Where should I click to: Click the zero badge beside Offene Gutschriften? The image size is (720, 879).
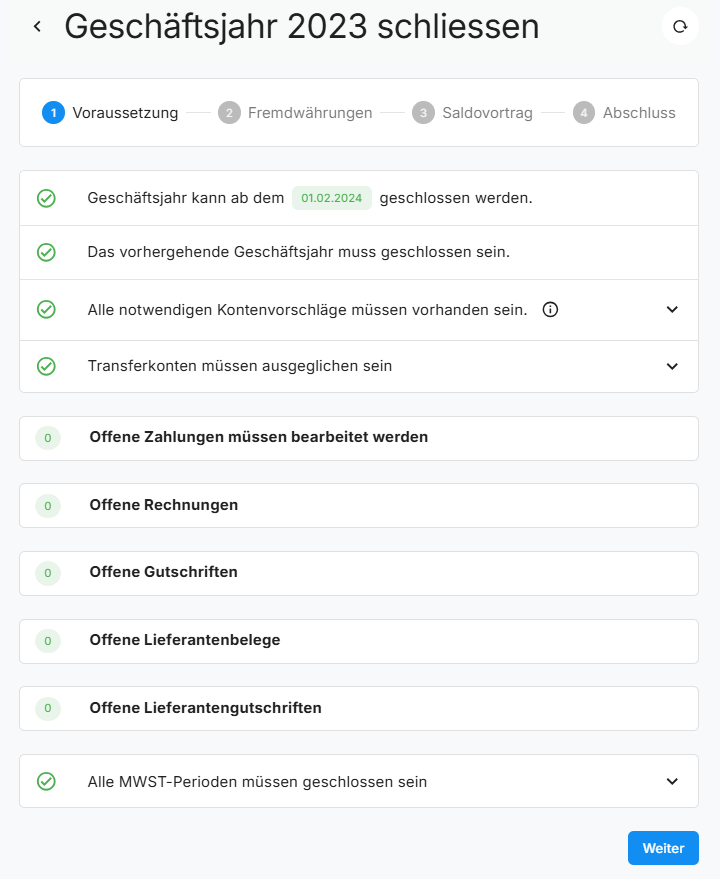[47, 573]
